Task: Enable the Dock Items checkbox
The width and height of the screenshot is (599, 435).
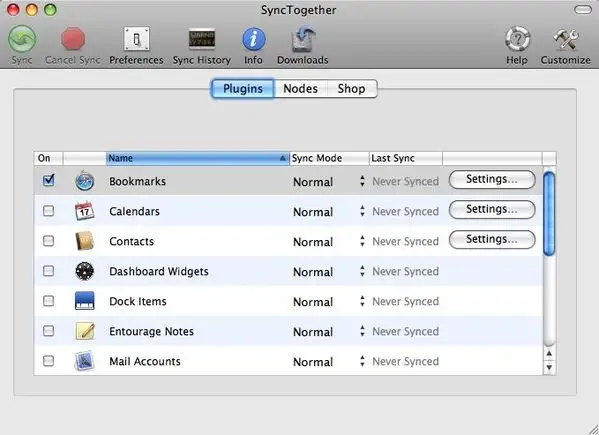Action: 49,301
